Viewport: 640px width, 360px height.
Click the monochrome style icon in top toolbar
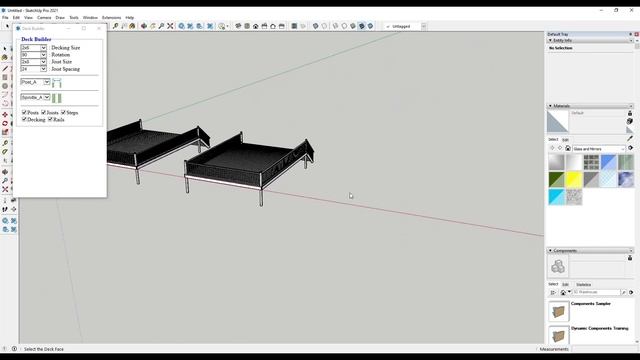tap(370, 26)
